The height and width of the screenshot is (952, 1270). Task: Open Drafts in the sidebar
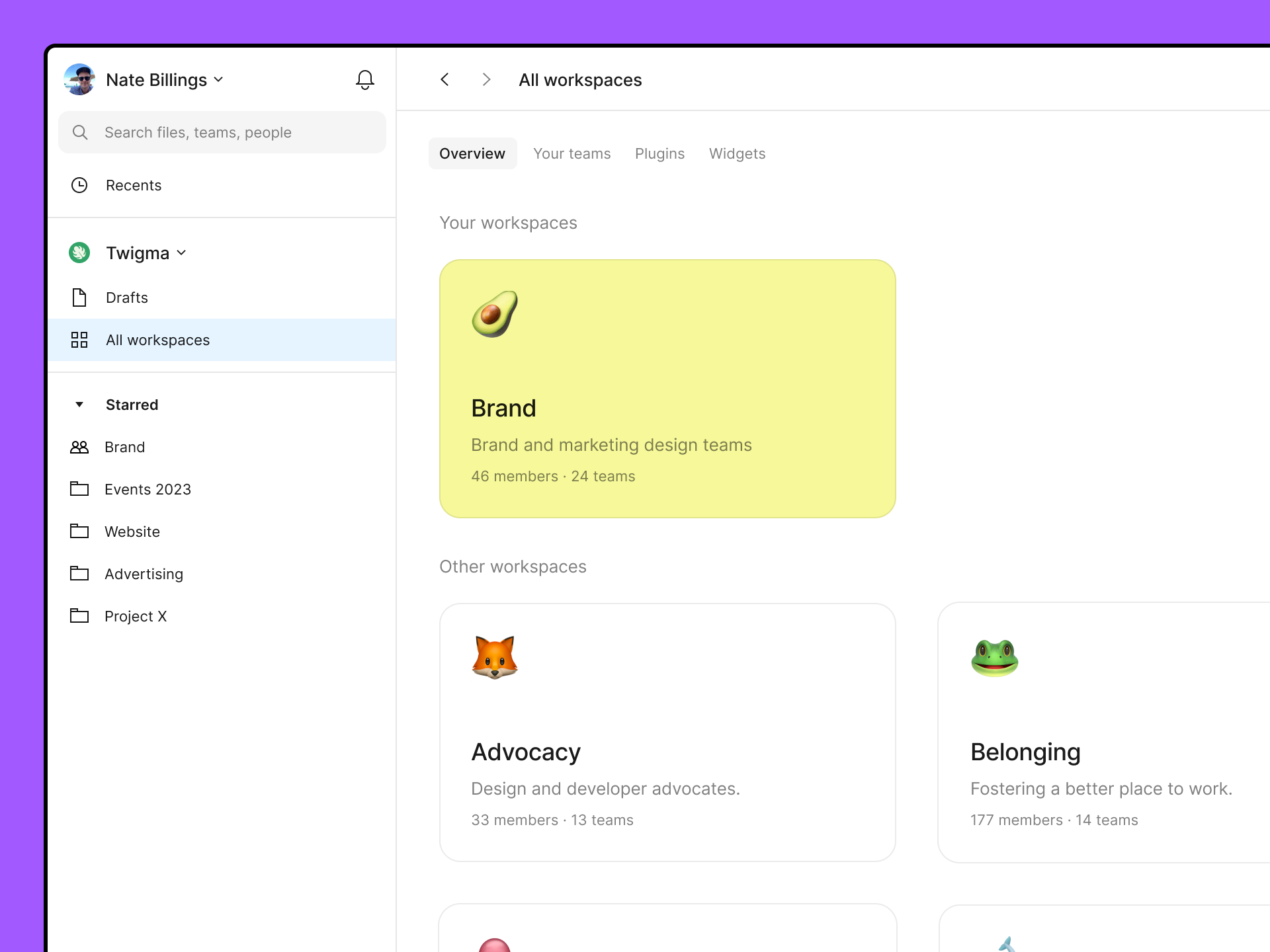[126, 297]
